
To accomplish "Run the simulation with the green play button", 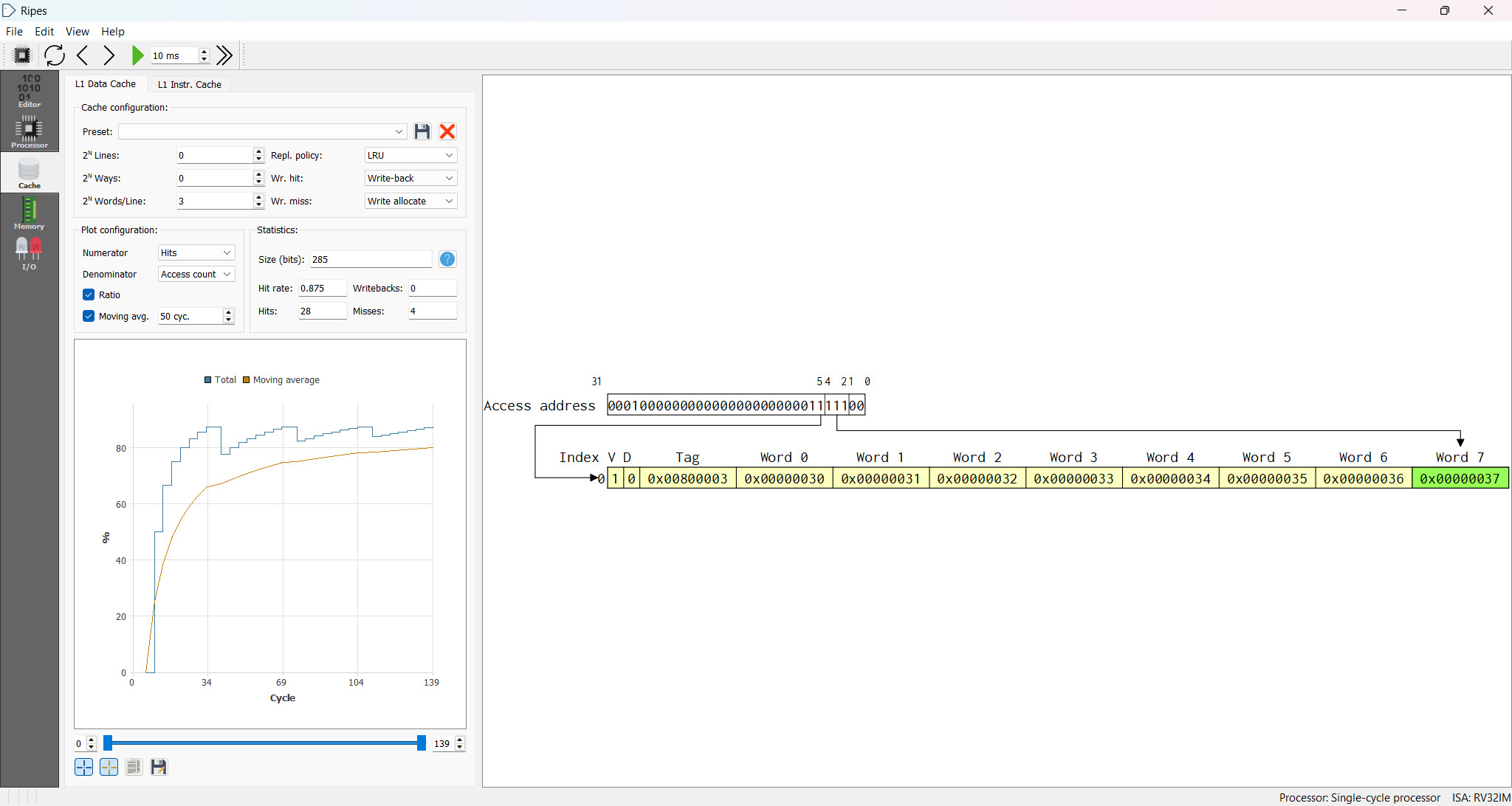I will (137, 55).
